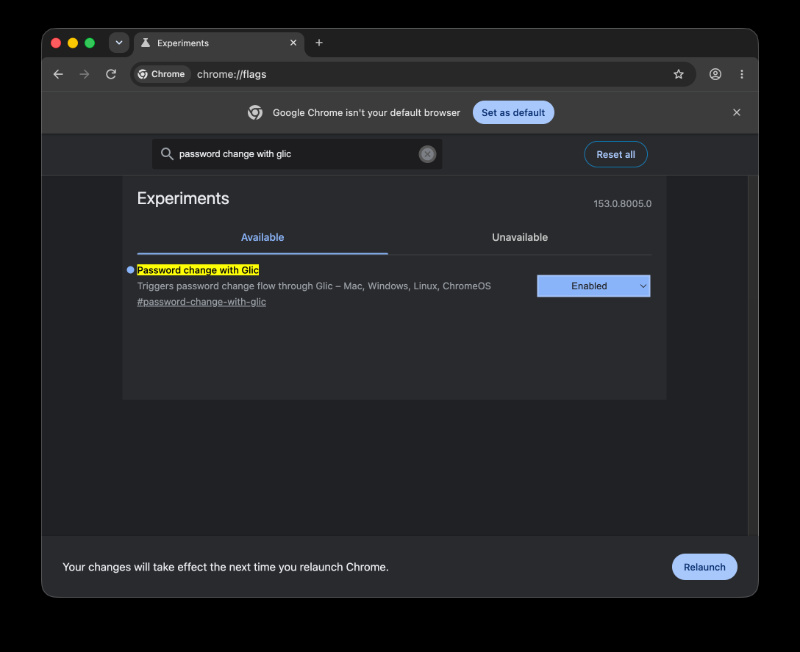The image size is (800, 652).
Task: Close the Experiments tab
Action: tap(293, 43)
